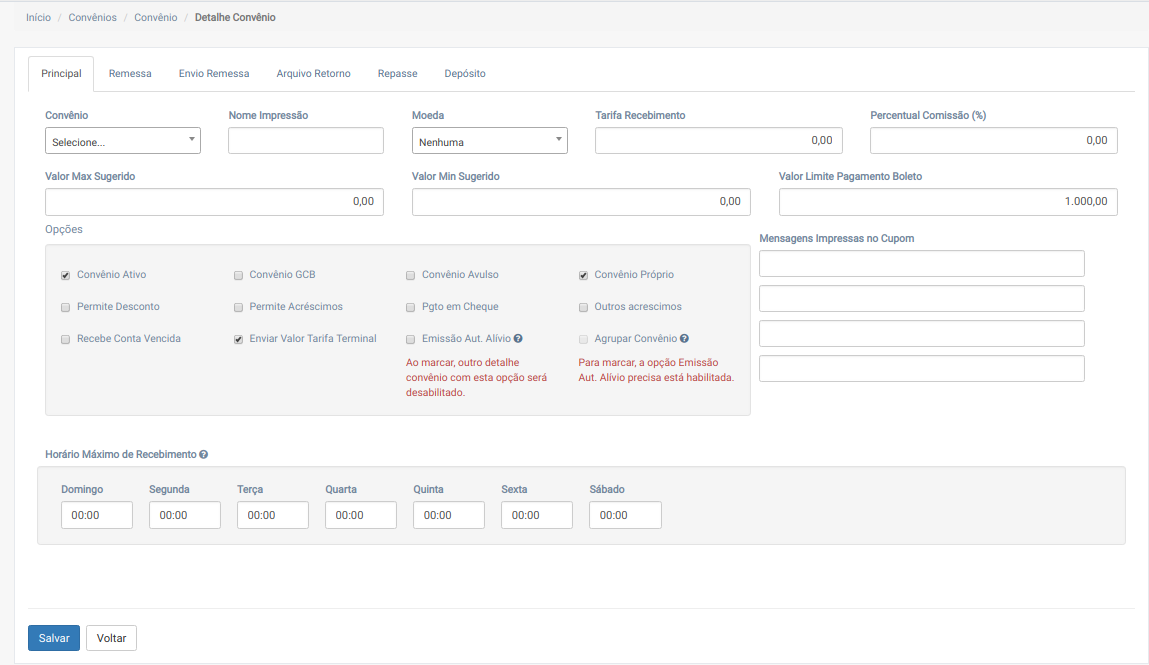
Task: Focus the Nome Impressão text field
Action: 306,141
